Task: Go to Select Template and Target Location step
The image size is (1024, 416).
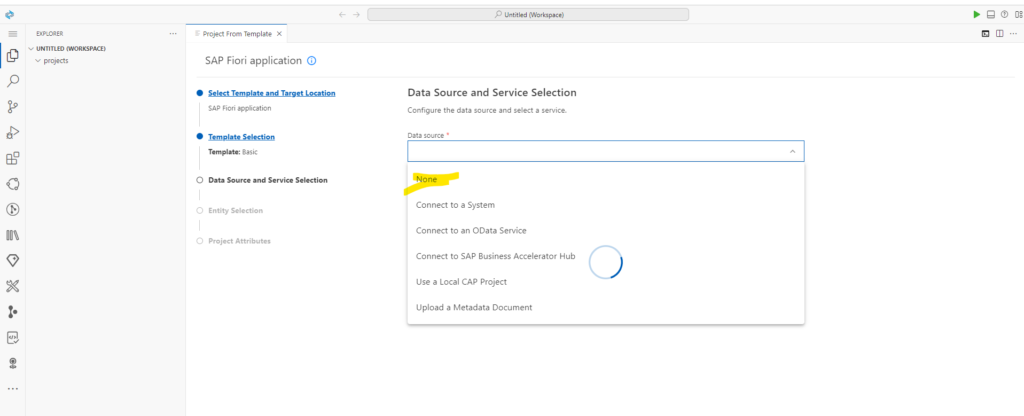Action: pyautogui.click(x=272, y=93)
